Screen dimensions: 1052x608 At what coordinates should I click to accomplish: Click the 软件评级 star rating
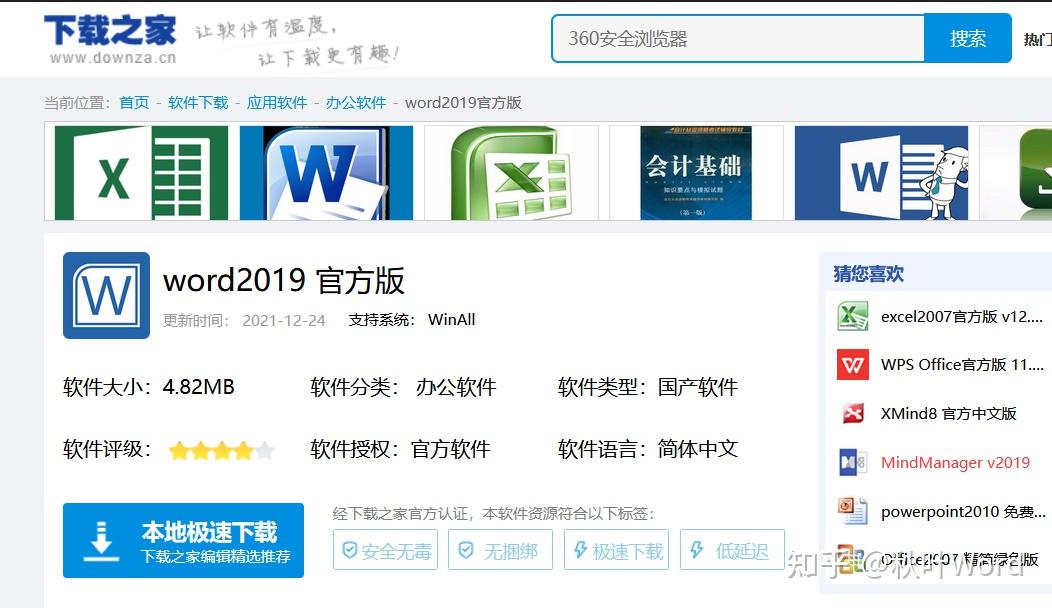pos(222,450)
